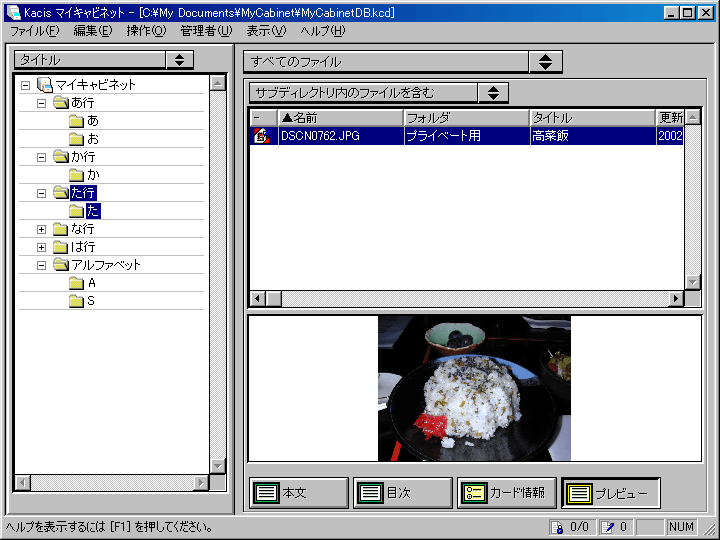This screenshot has height=540, width=720.
Task: Click the 更新 column header
Action: (670, 118)
